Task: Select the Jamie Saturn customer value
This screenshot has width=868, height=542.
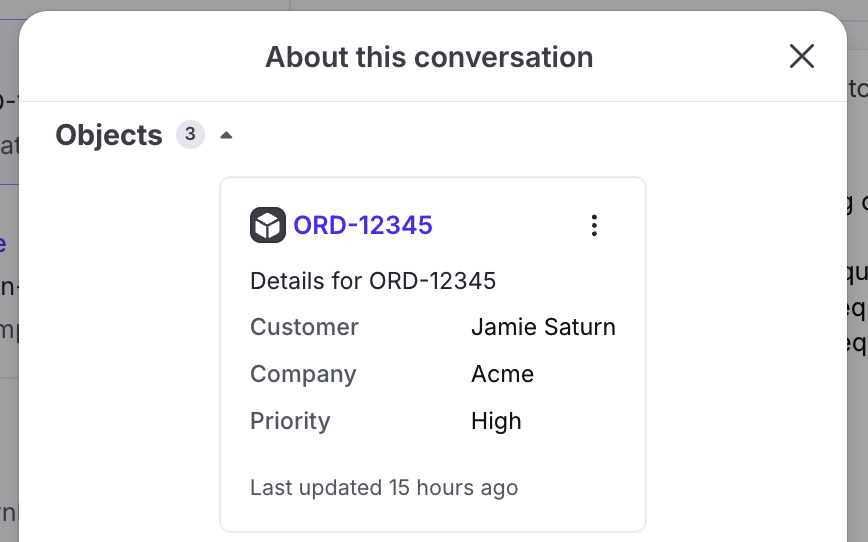Action: (x=543, y=327)
